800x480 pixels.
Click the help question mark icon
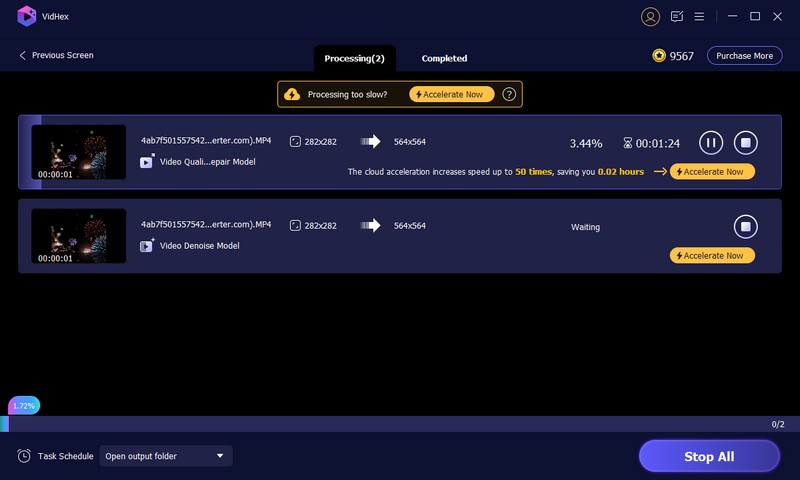509,94
